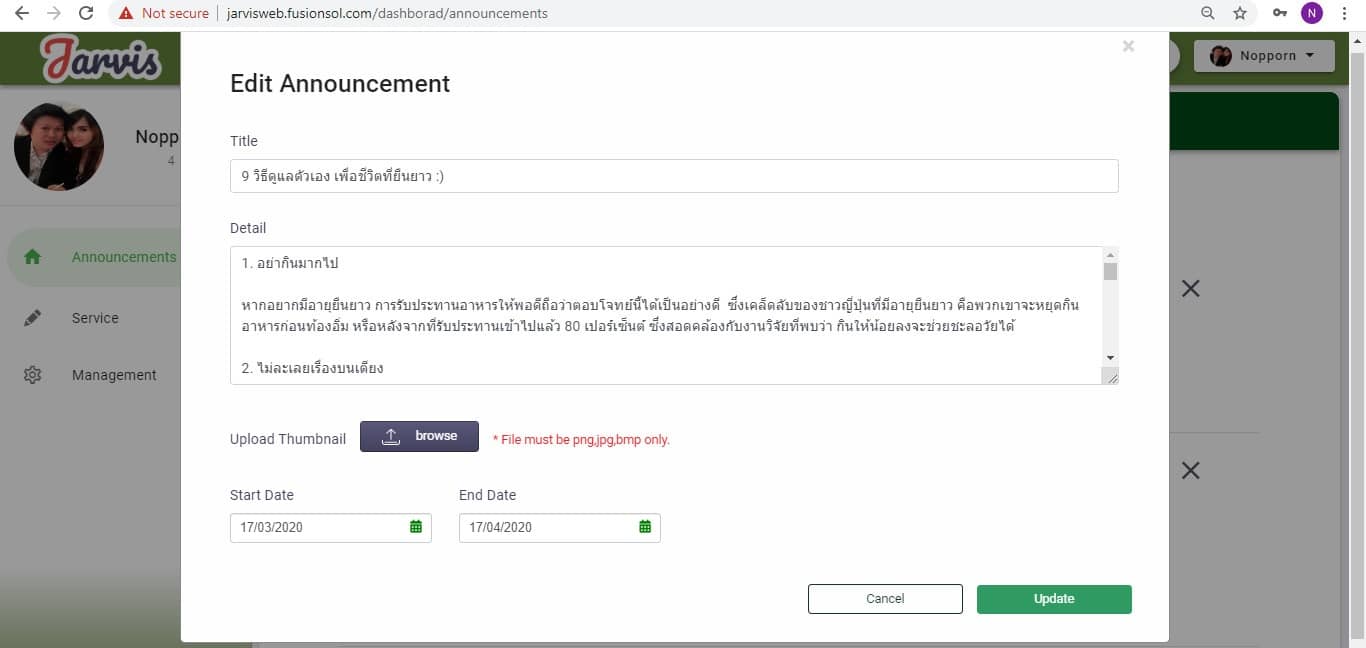Open the Chrome three-dot menu
This screenshot has height=648, width=1366.
tap(1345, 13)
